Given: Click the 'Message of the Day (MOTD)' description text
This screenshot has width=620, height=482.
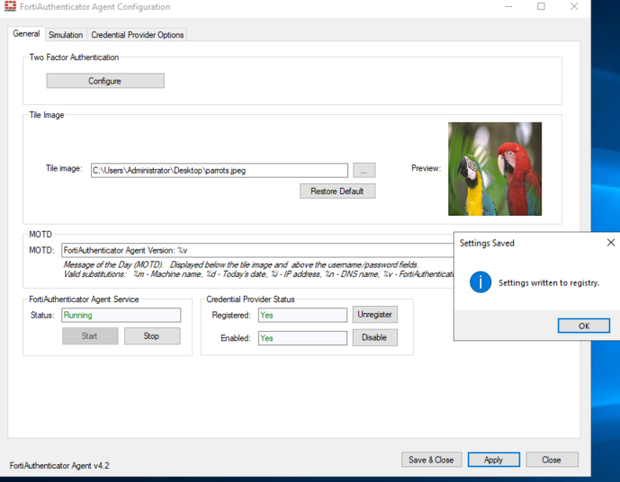Looking at the screenshot, I should tap(240, 265).
